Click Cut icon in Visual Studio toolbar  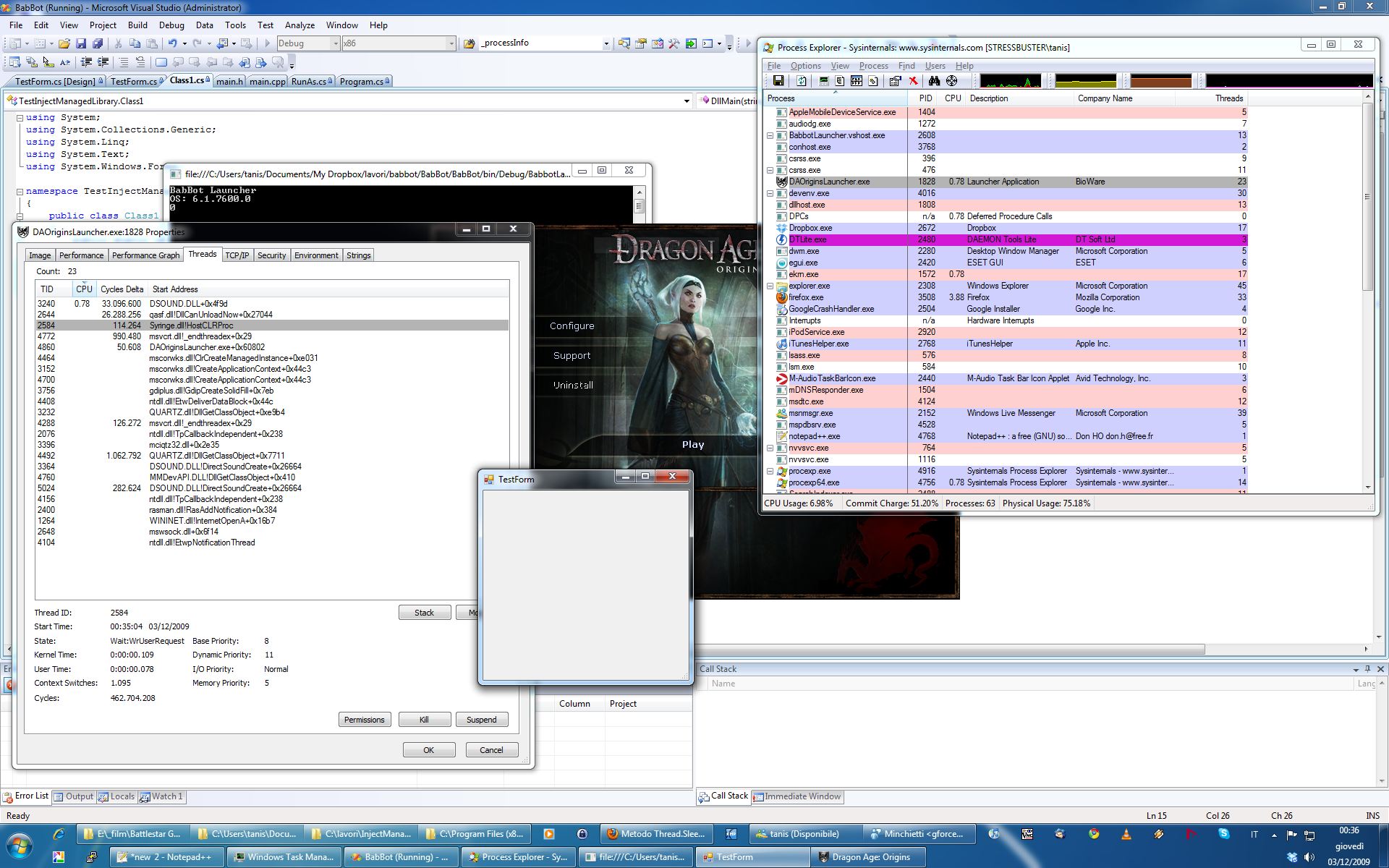click(119, 43)
